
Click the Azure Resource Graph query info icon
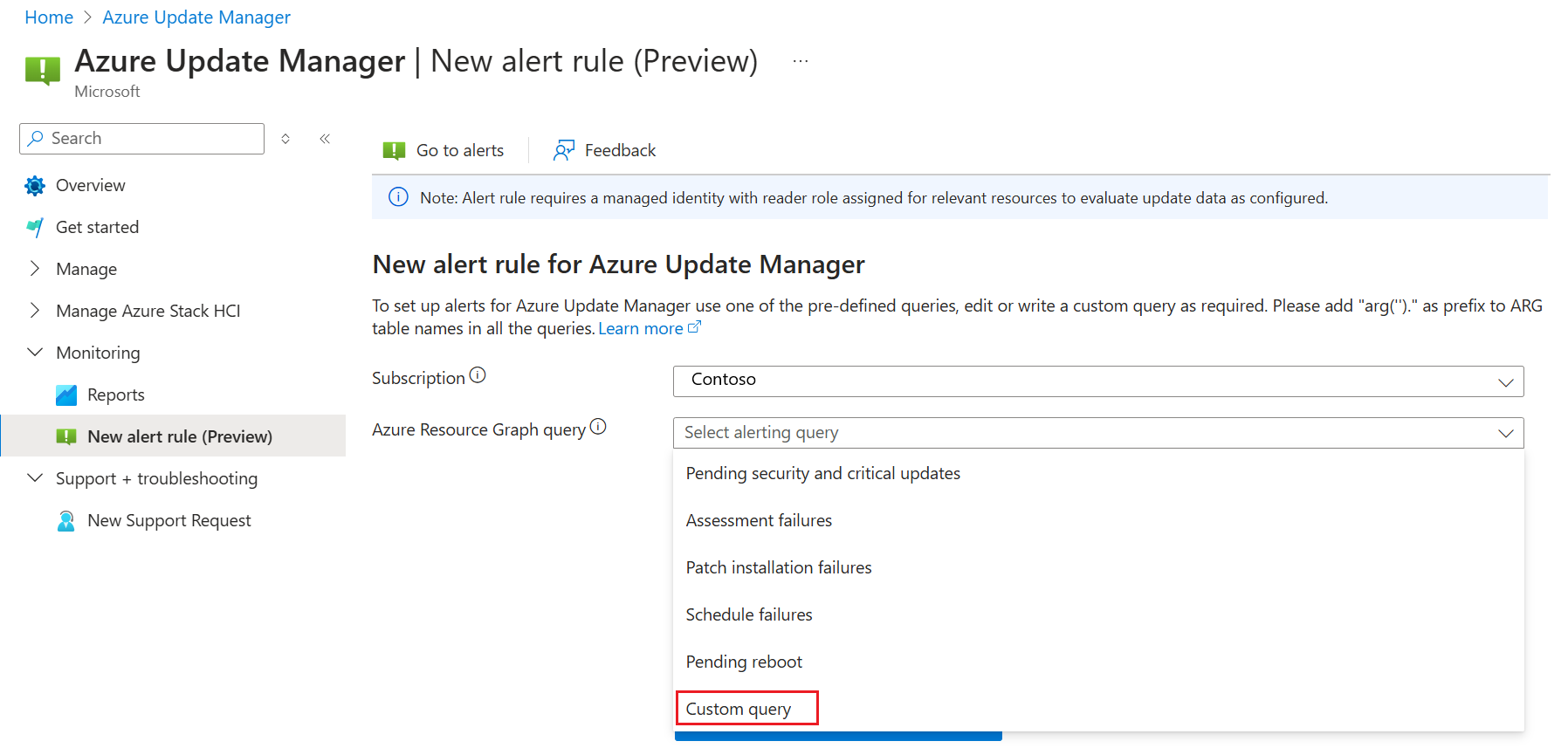(598, 427)
